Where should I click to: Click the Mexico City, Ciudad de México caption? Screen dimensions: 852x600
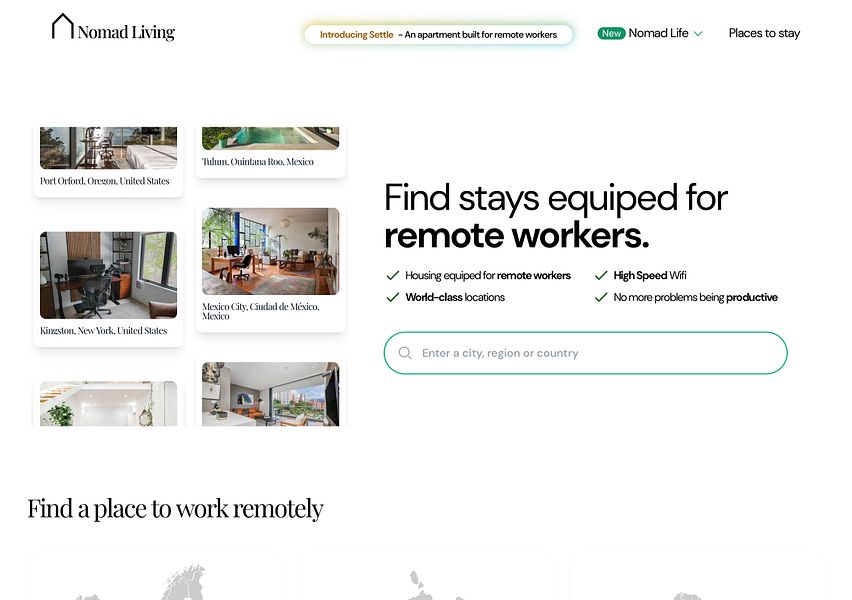261,311
